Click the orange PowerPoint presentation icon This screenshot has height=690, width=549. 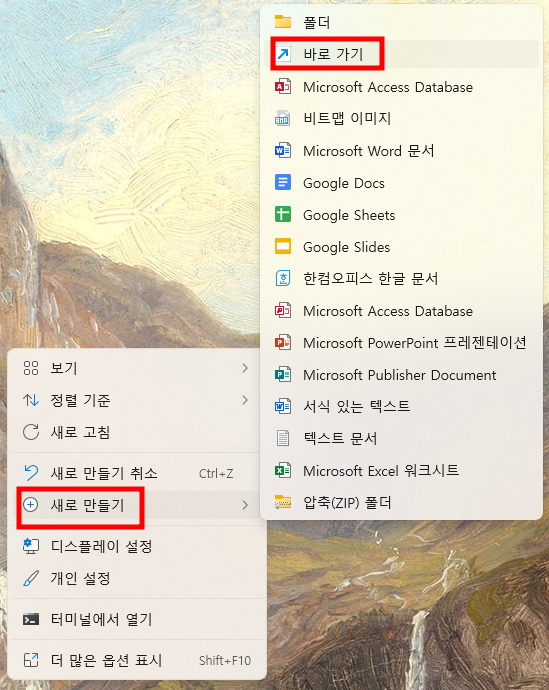(282, 342)
